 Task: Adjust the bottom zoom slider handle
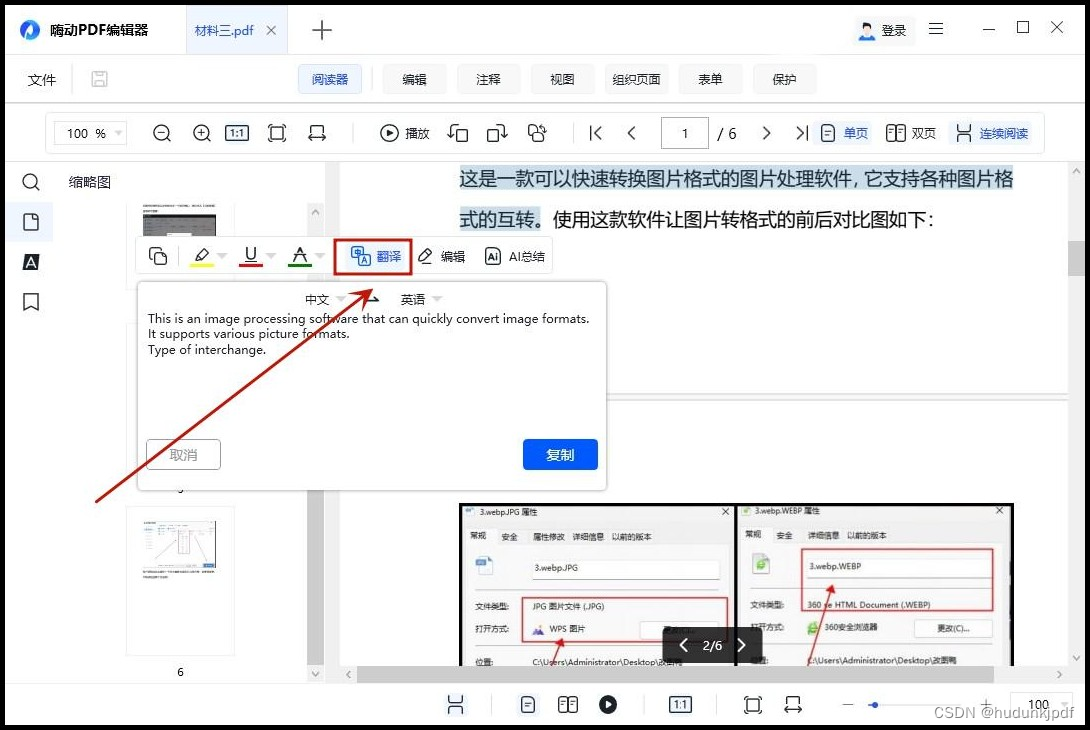pos(874,705)
